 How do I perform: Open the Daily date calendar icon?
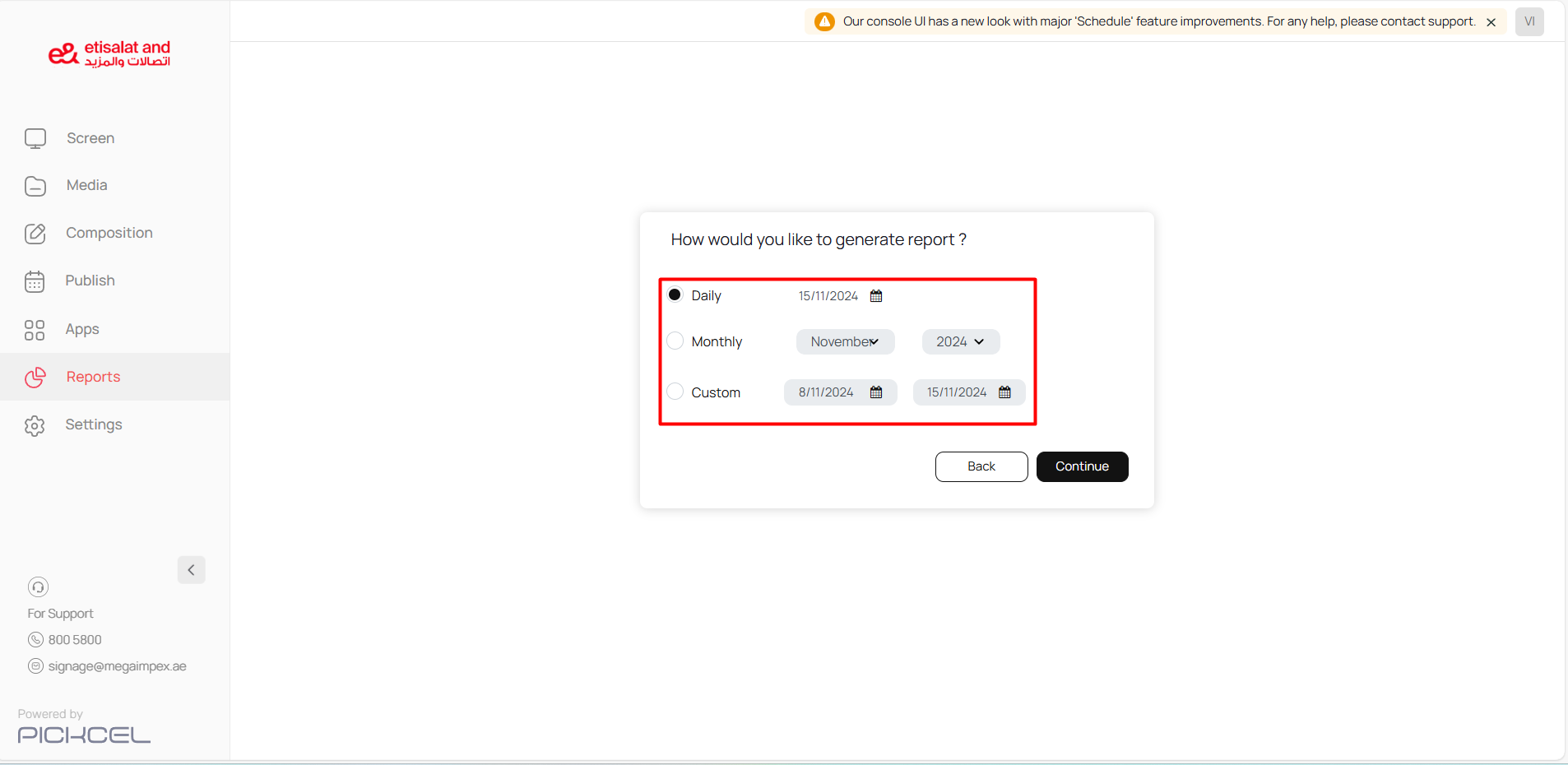[x=876, y=296]
